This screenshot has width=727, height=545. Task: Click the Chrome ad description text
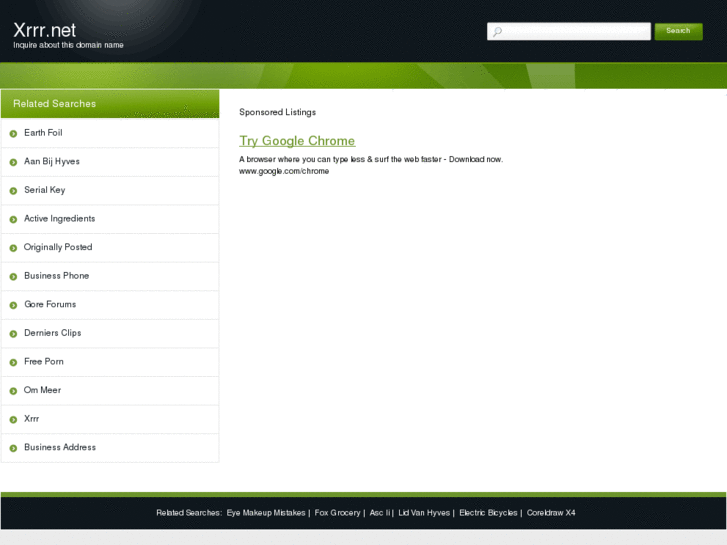coord(371,159)
